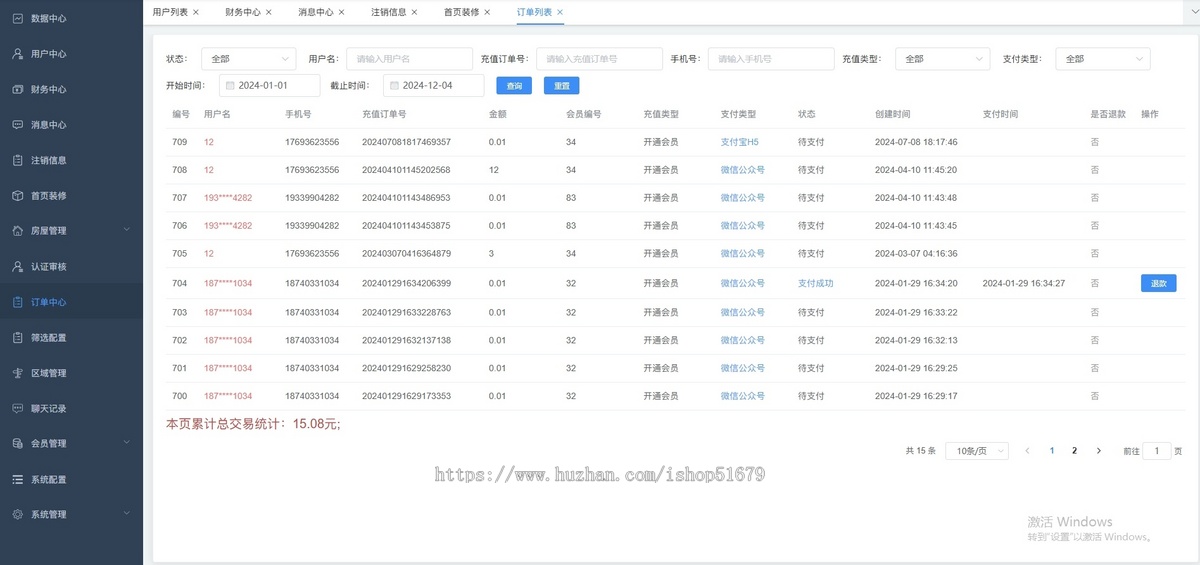Click the 充值订单号 input field

point(599,59)
